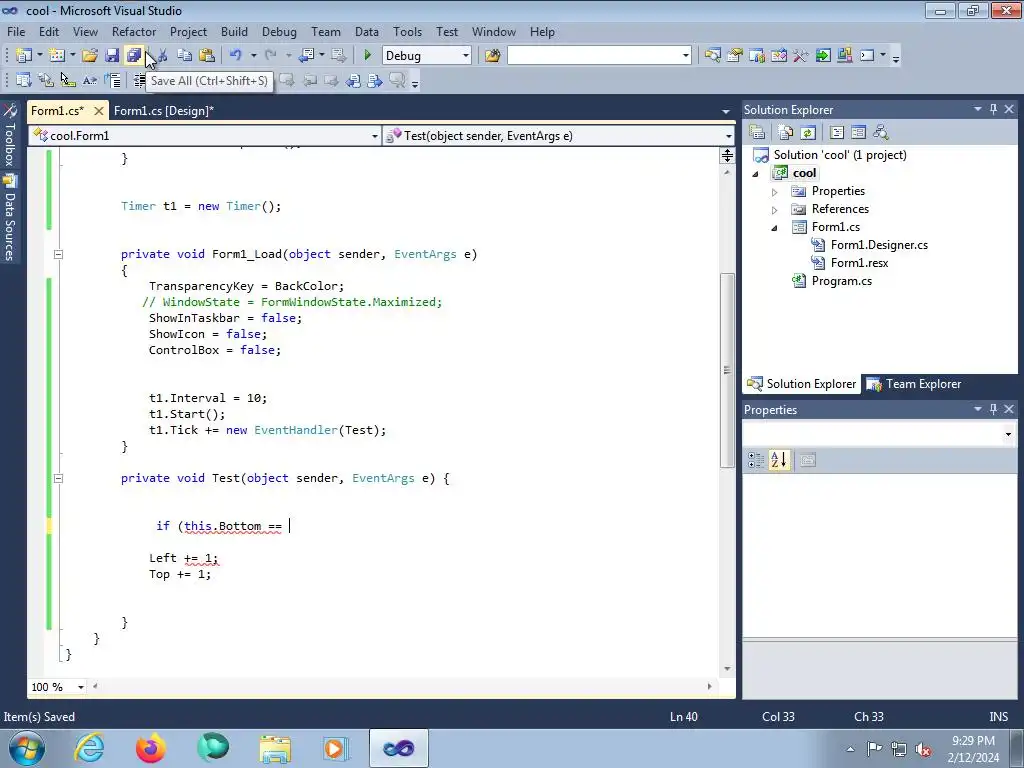Collapse the Form1_Load method outline

pyautogui.click(x=58, y=254)
